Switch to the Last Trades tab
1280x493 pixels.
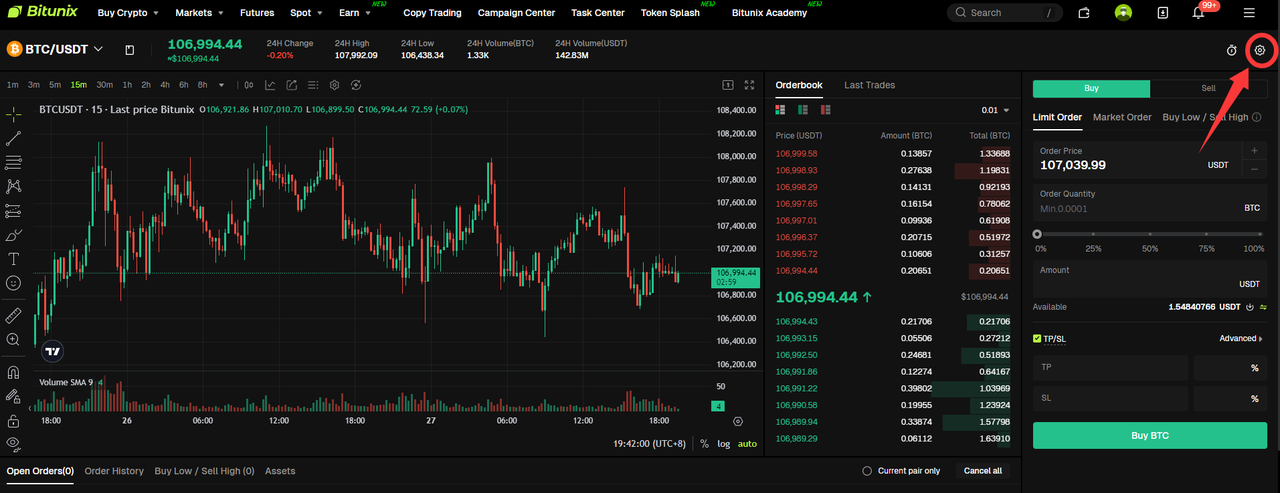click(x=869, y=85)
